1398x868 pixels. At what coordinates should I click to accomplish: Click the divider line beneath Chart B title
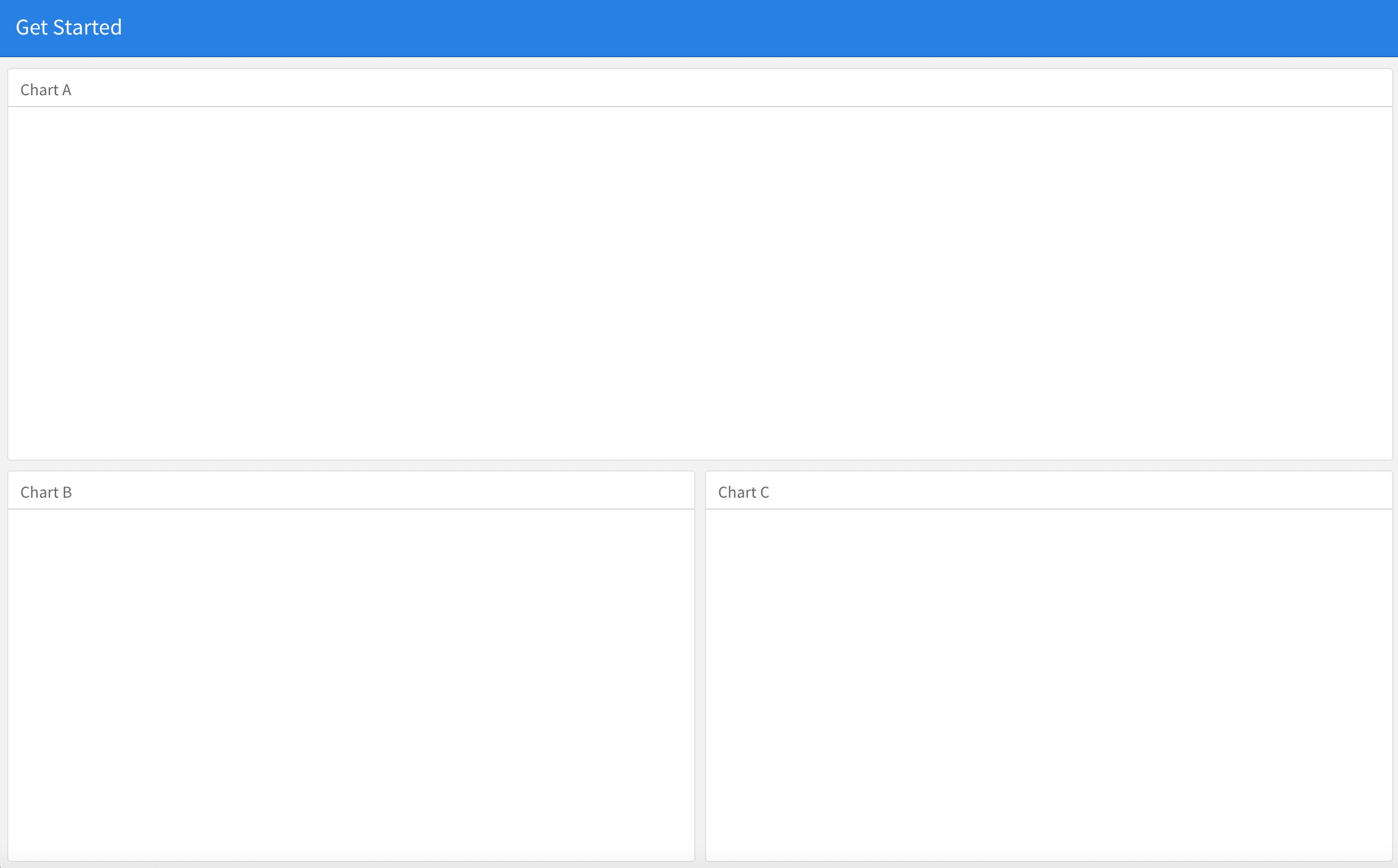coord(351,509)
